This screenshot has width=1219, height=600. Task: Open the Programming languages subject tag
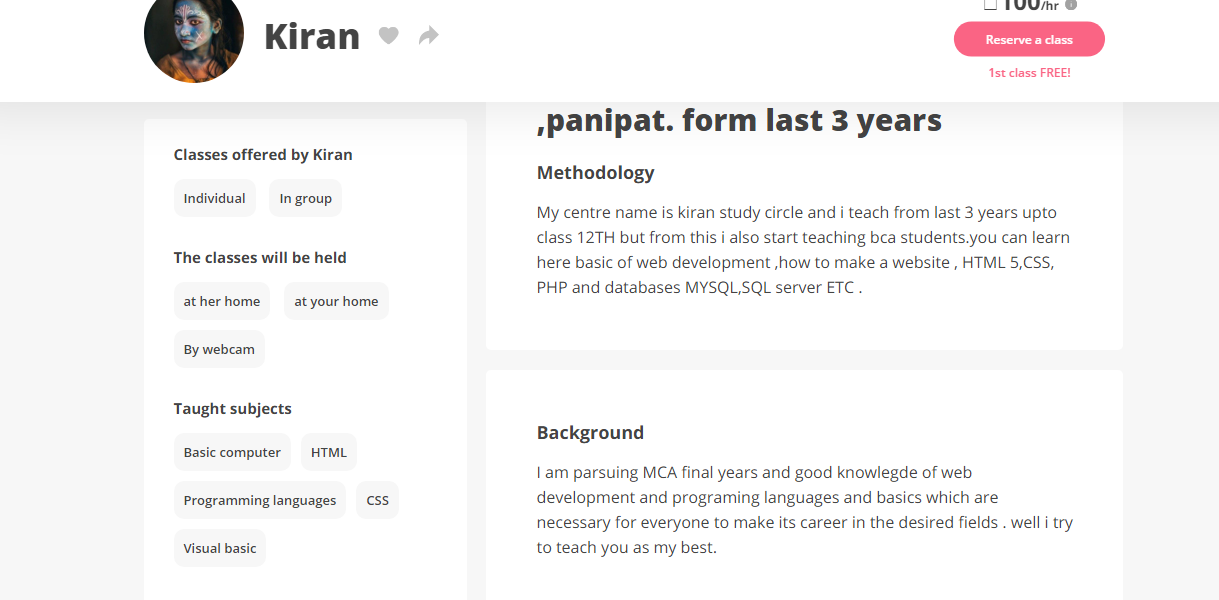(260, 500)
